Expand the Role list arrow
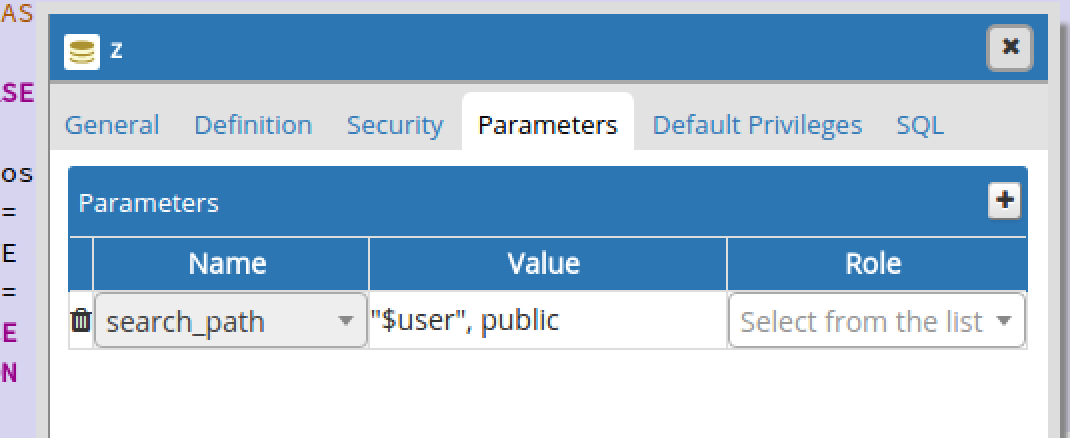The height and width of the screenshot is (438, 1070). click(1005, 321)
